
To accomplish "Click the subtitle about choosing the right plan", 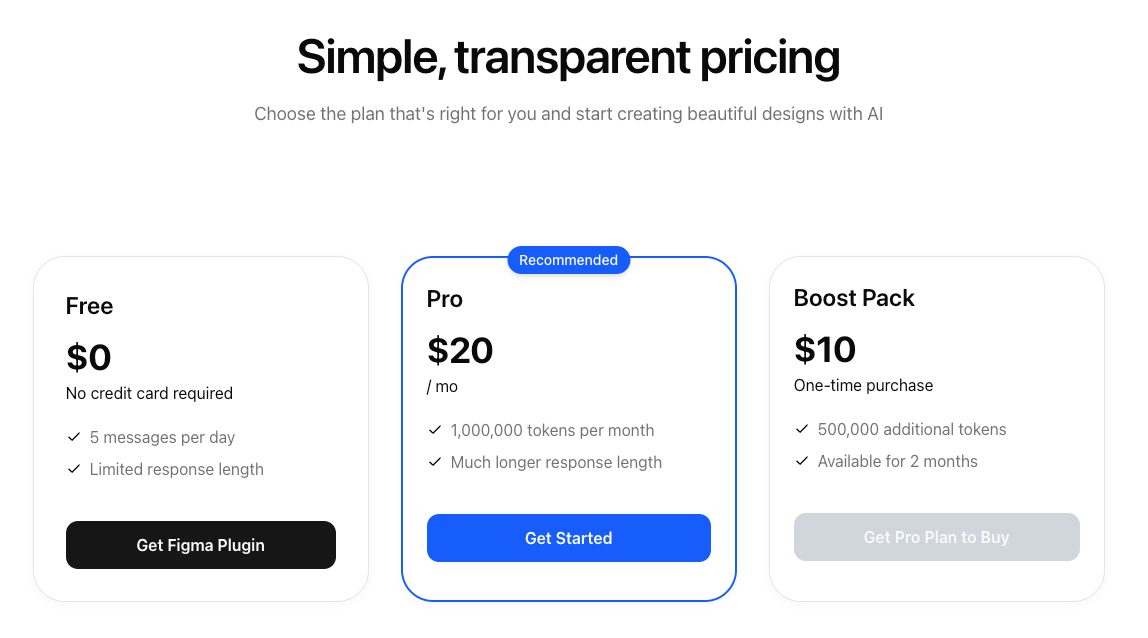I will (x=568, y=114).
